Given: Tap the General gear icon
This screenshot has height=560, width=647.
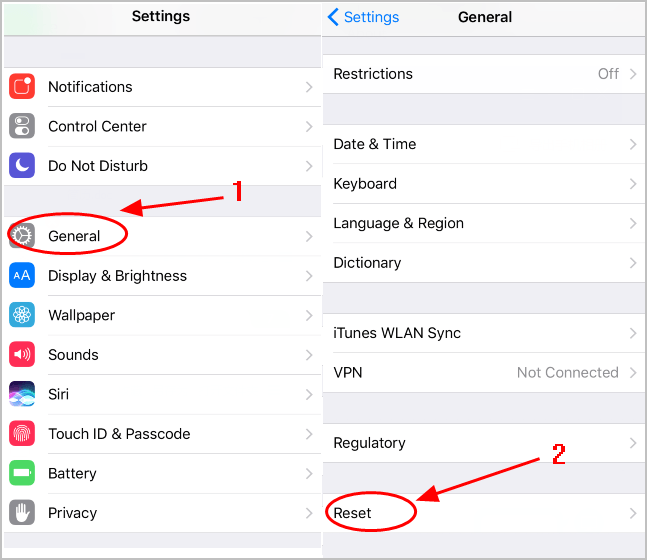Looking at the screenshot, I should 22,236.
